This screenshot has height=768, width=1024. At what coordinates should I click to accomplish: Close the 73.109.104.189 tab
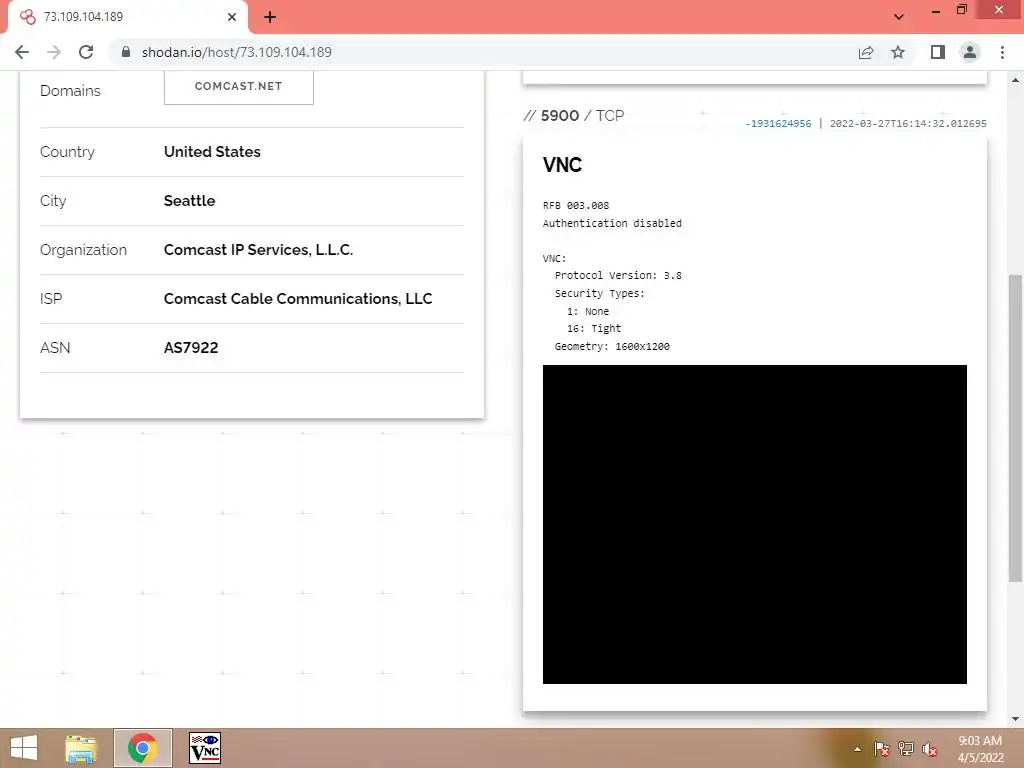pyautogui.click(x=232, y=17)
